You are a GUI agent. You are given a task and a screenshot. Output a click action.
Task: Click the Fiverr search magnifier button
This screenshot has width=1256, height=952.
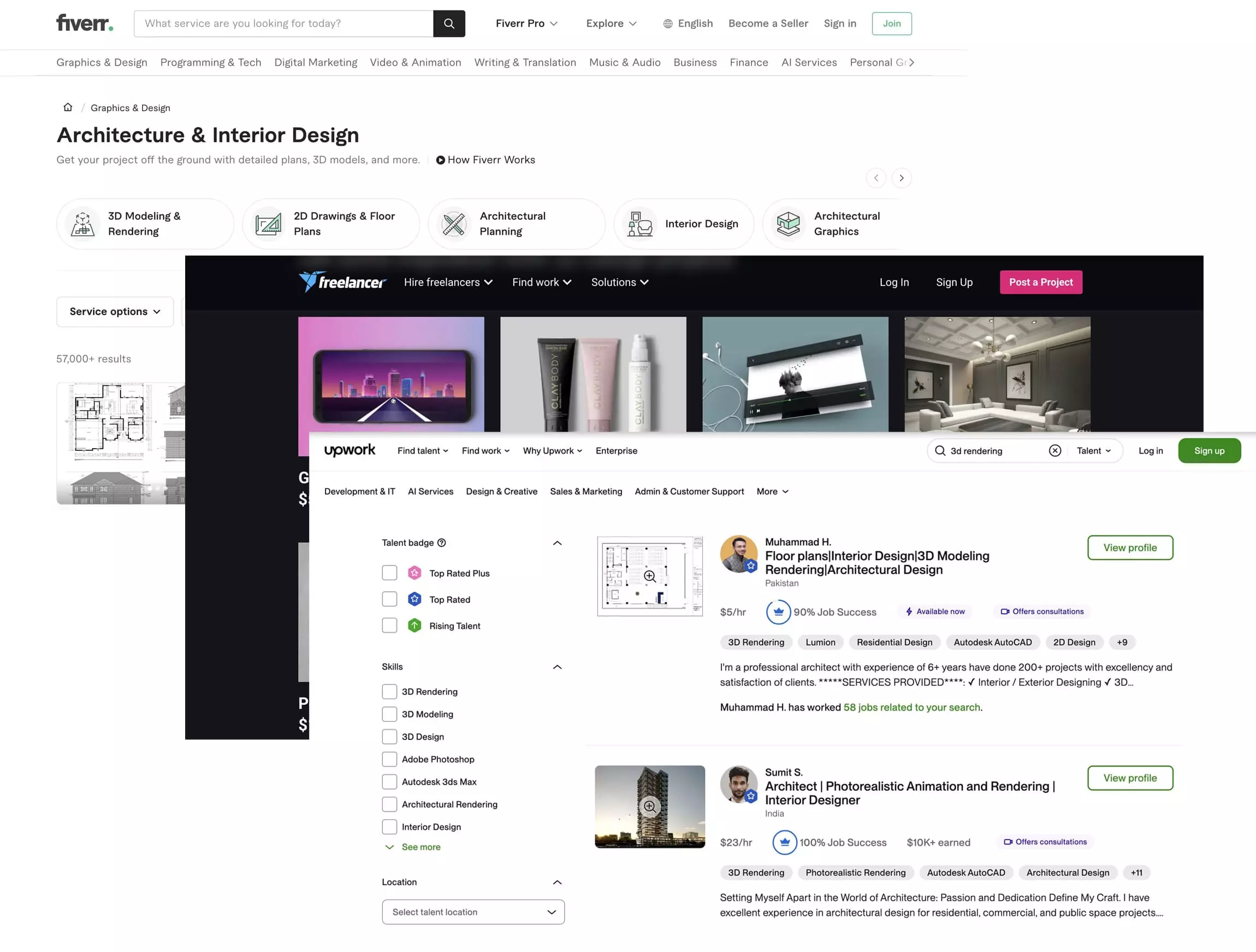tap(448, 23)
